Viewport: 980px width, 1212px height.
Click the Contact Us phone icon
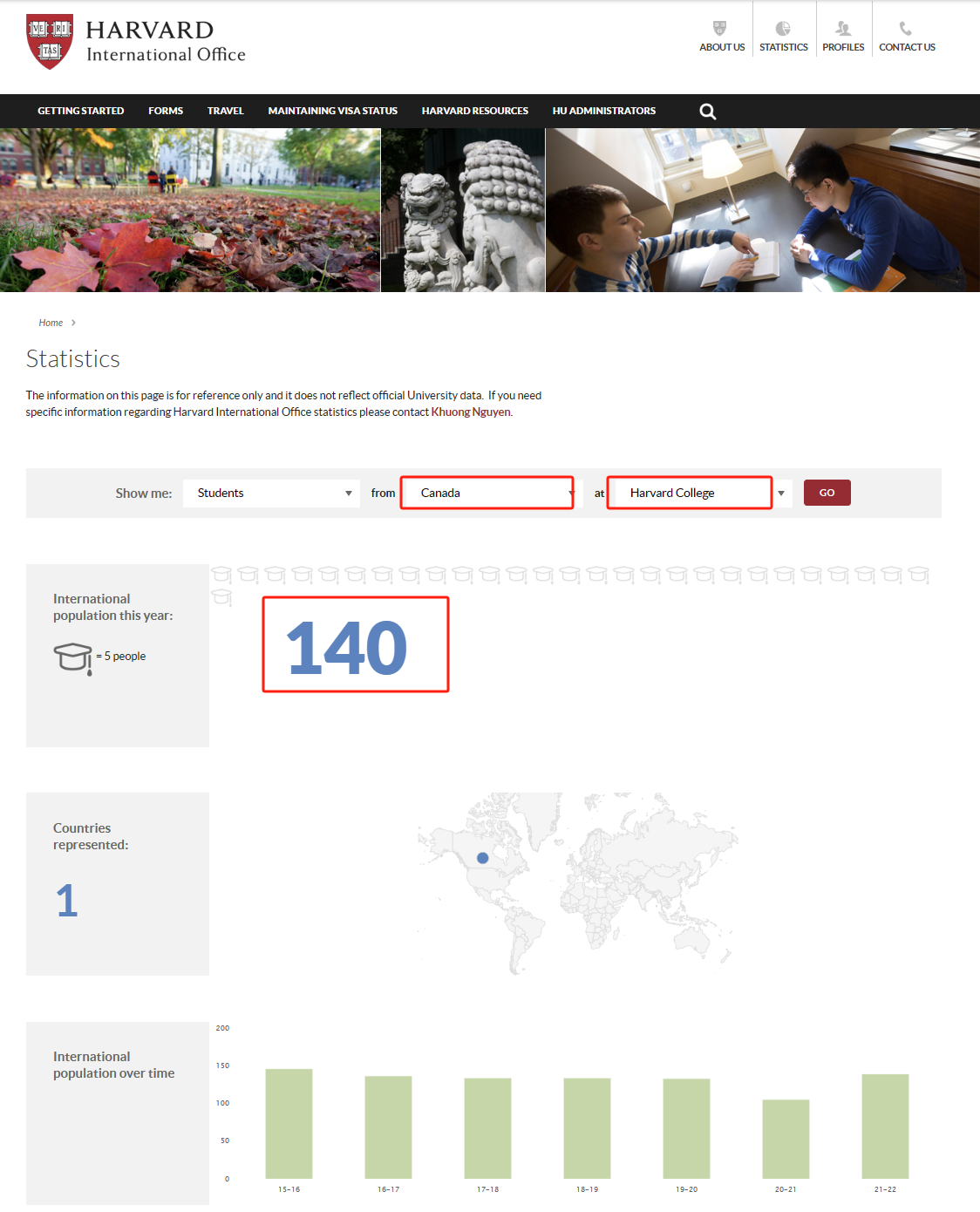tap(906, 29)
